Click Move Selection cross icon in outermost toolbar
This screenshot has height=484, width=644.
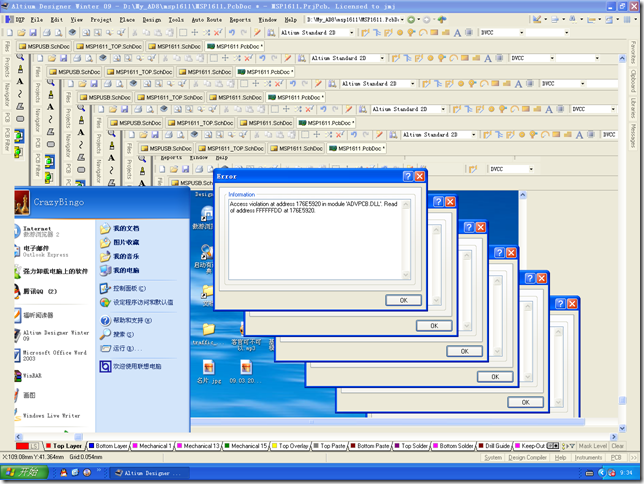tap(195, 32)
